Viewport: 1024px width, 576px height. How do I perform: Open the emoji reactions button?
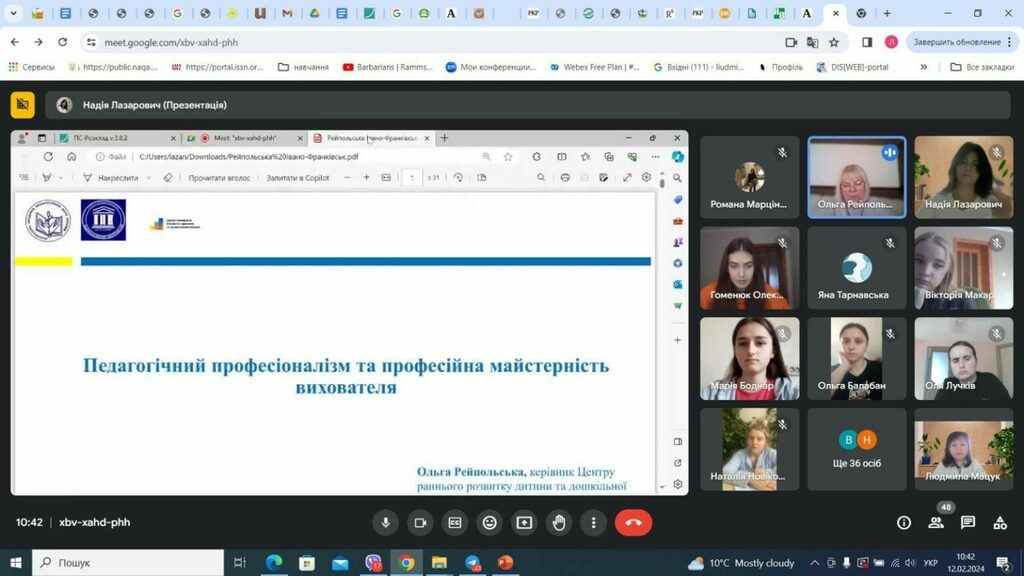click(489, 522)
